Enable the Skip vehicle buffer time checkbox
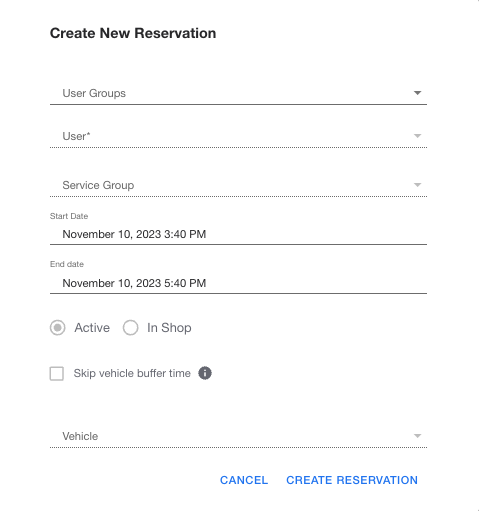This screenshot has width=479, height=511. pyautogui.click(x=57, y=373)
